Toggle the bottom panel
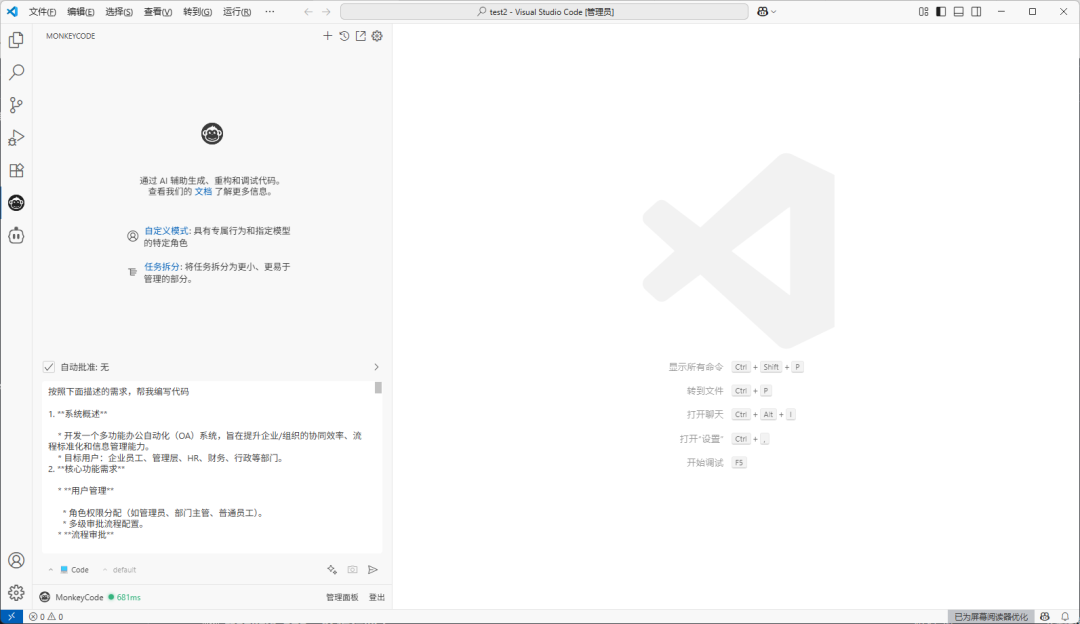 click(x=959, y=12)
